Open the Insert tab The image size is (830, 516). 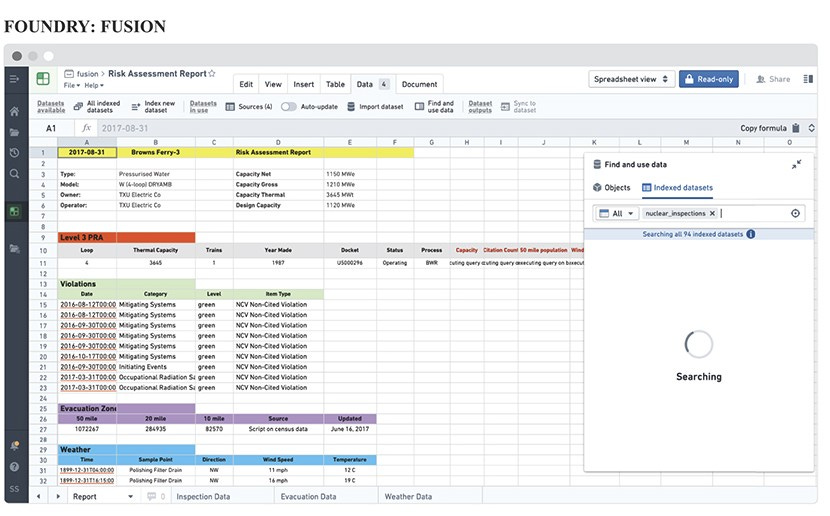[303, 84]
